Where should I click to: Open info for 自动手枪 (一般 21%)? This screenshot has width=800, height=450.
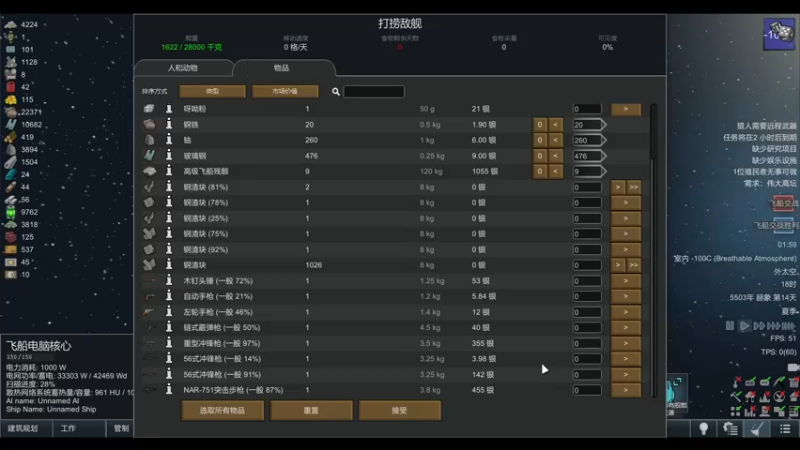click(169, 296)
